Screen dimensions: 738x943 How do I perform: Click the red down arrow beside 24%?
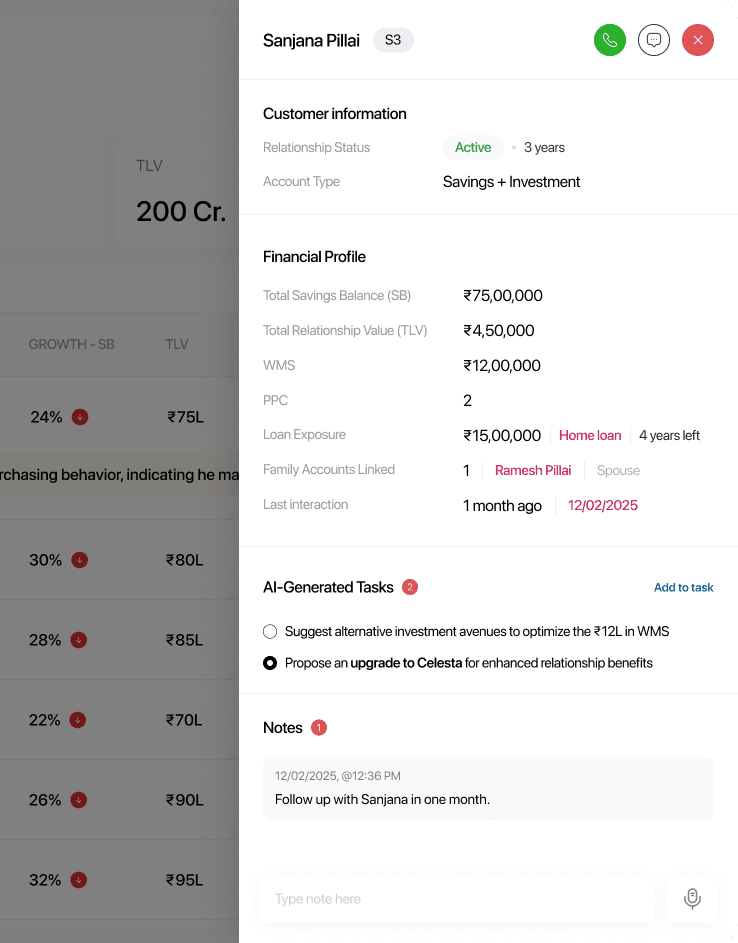[80, 417]
